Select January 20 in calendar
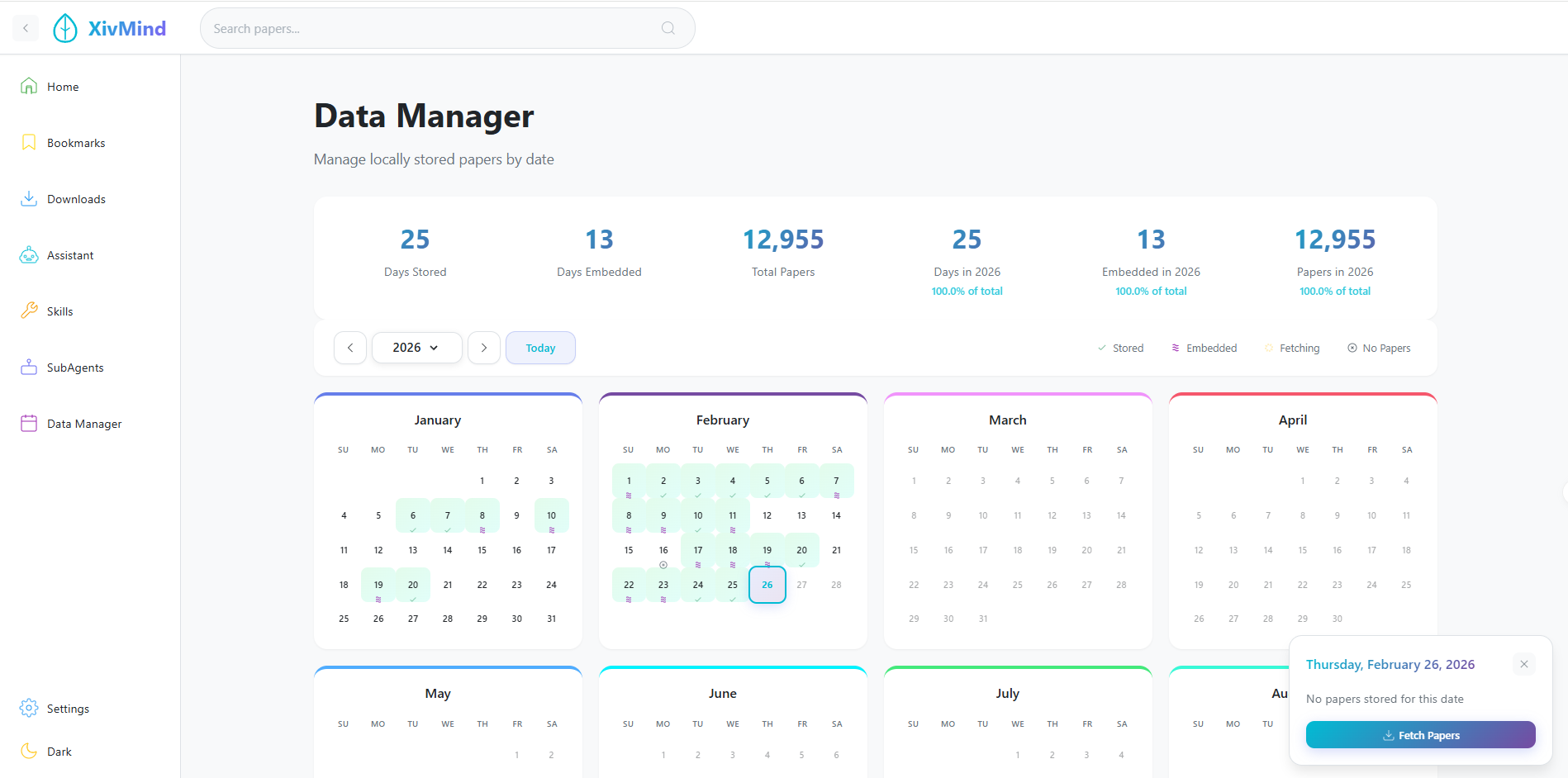The height and width of the screenshot is (778, 1568). tap(413, 585)
